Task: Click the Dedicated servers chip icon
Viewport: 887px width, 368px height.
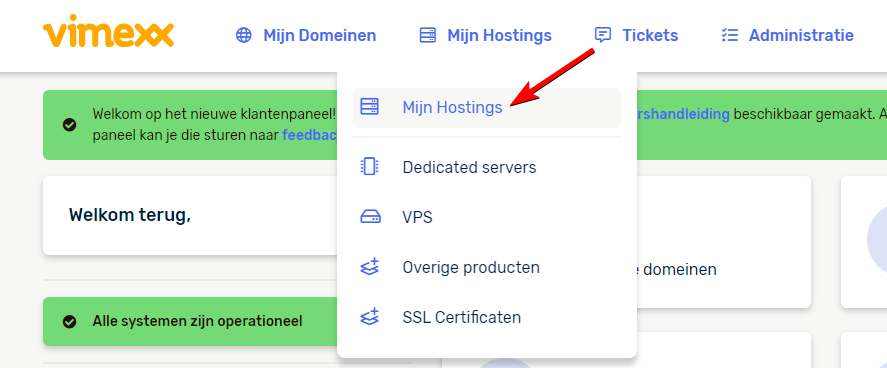Action: tap(370, 167)
